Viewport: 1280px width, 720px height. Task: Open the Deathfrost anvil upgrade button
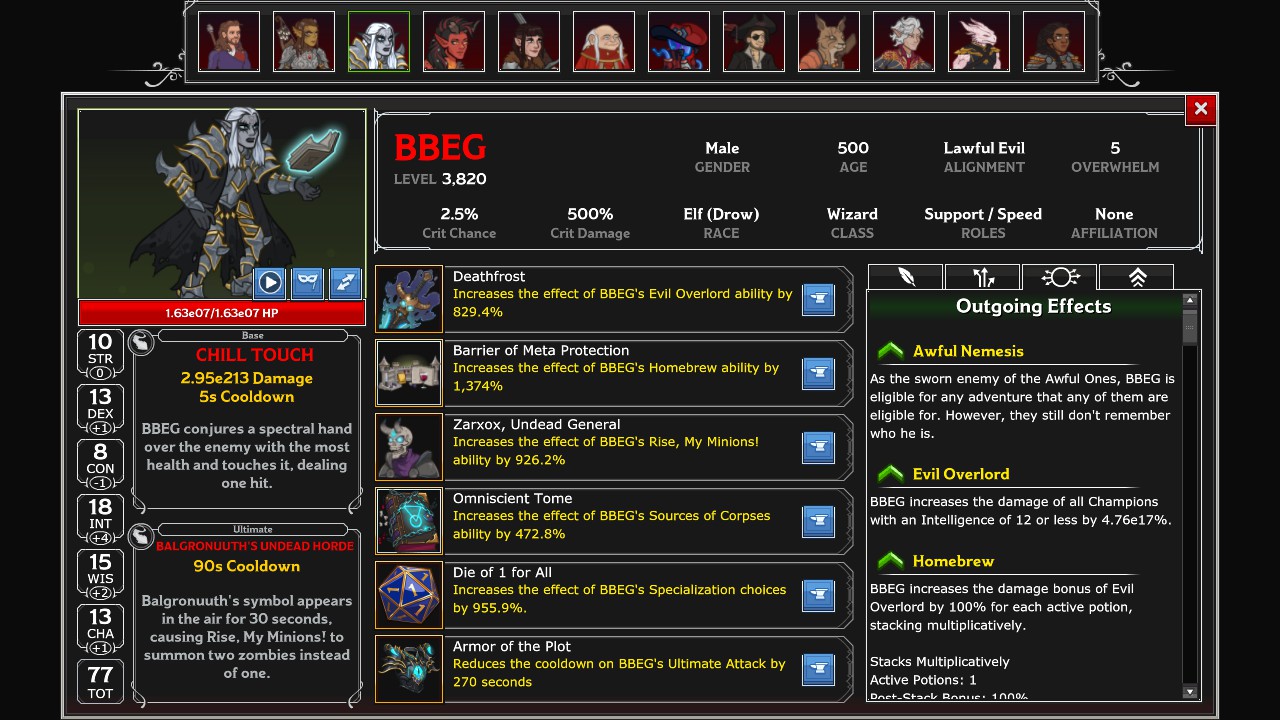click(818, 299)
